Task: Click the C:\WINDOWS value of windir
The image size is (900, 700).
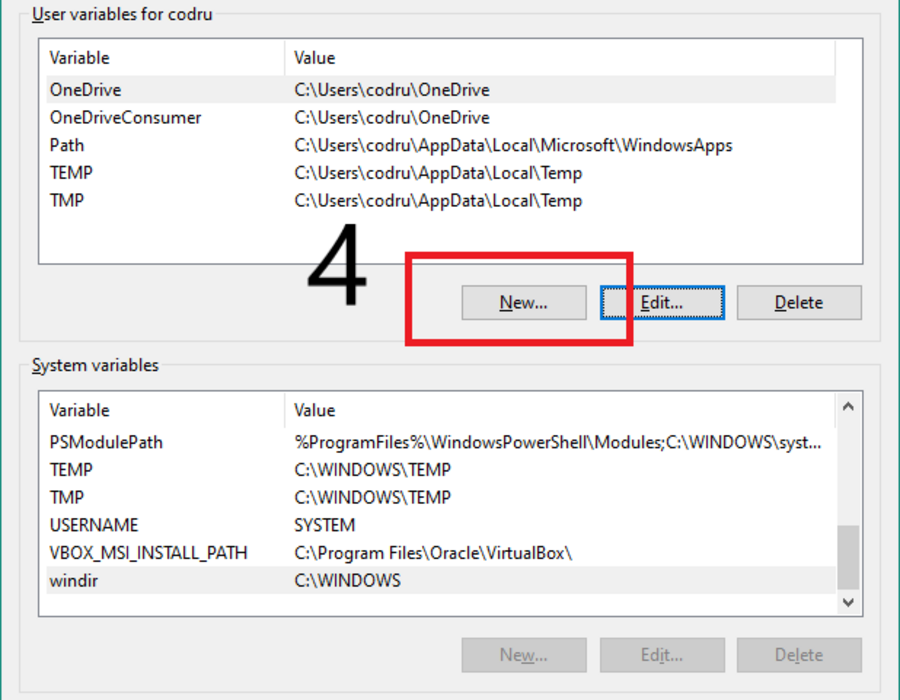Action: pyautogui.click(x=347, y=580)
